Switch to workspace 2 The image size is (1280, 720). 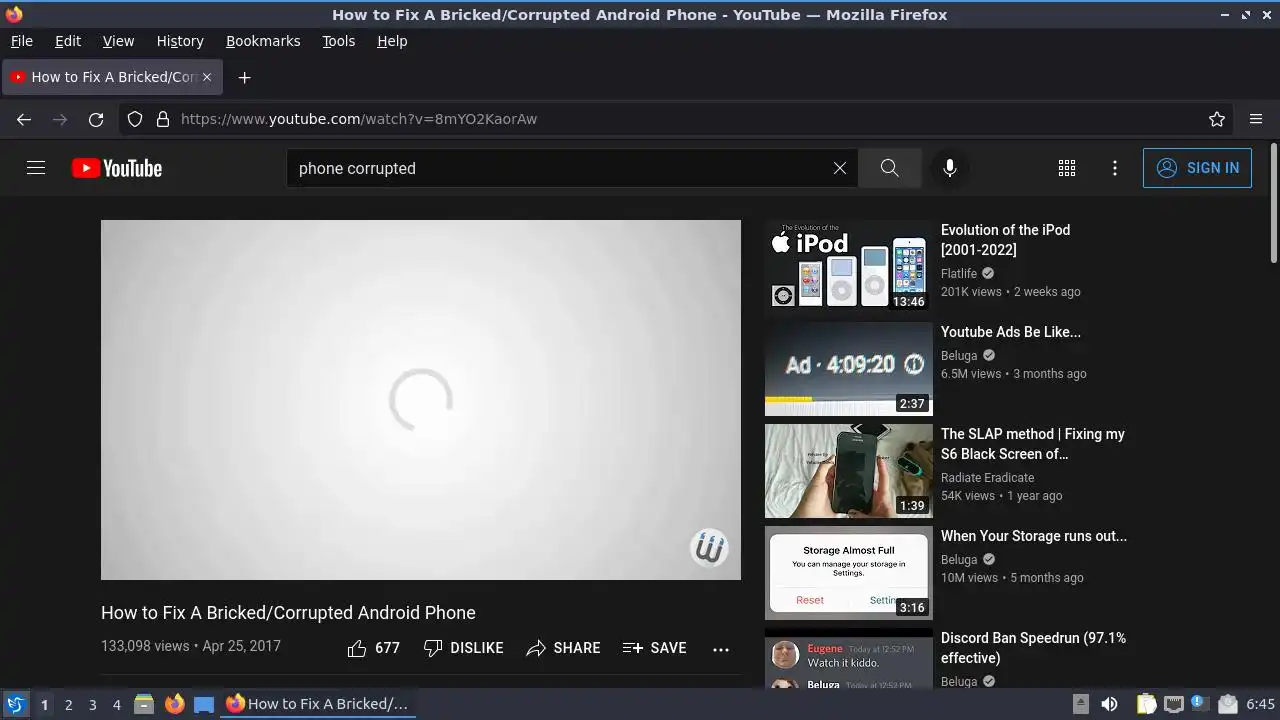tap(68, 705)
